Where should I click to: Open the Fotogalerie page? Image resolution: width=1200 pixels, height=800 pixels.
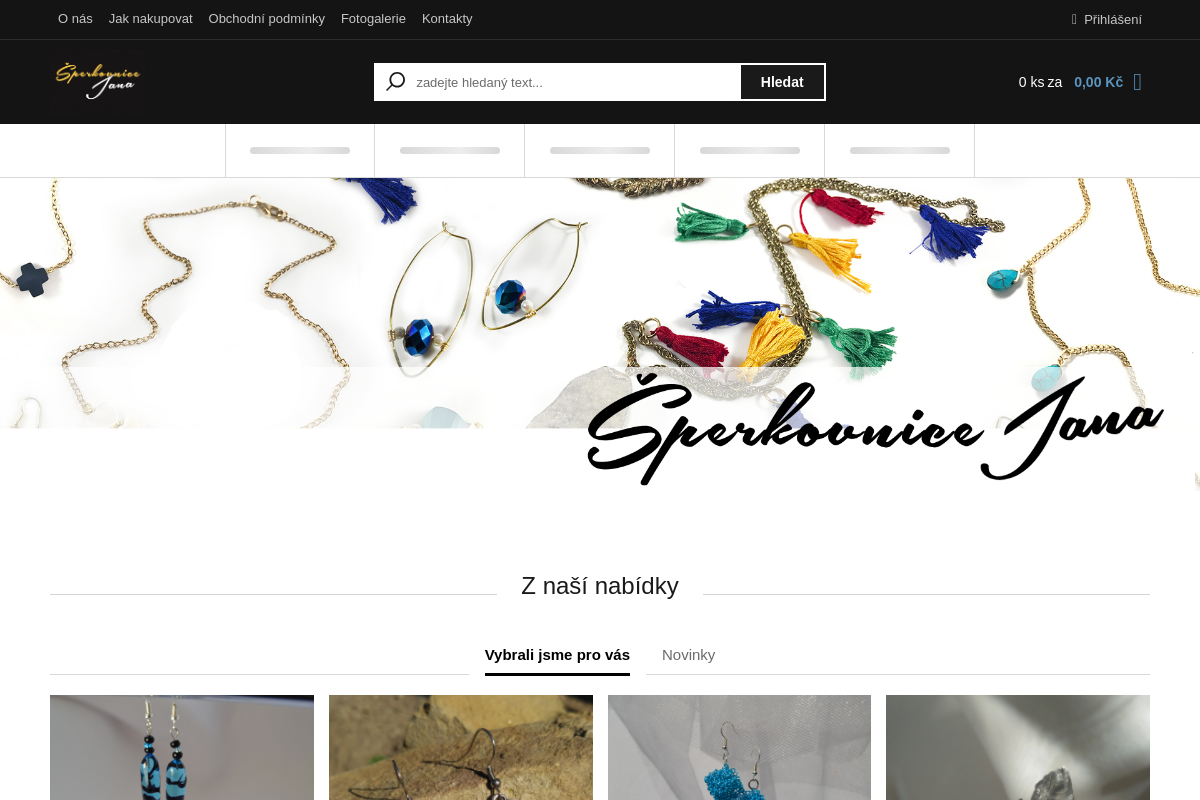click(x=373, y=19)
